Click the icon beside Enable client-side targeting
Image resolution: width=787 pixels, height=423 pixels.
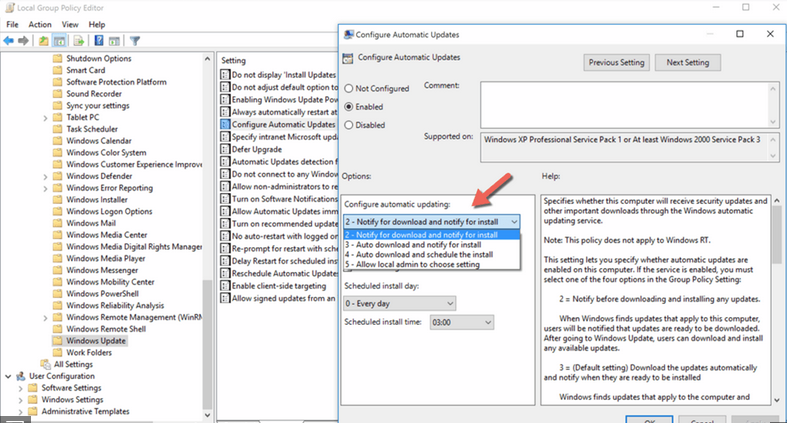[x=225, y=286]
